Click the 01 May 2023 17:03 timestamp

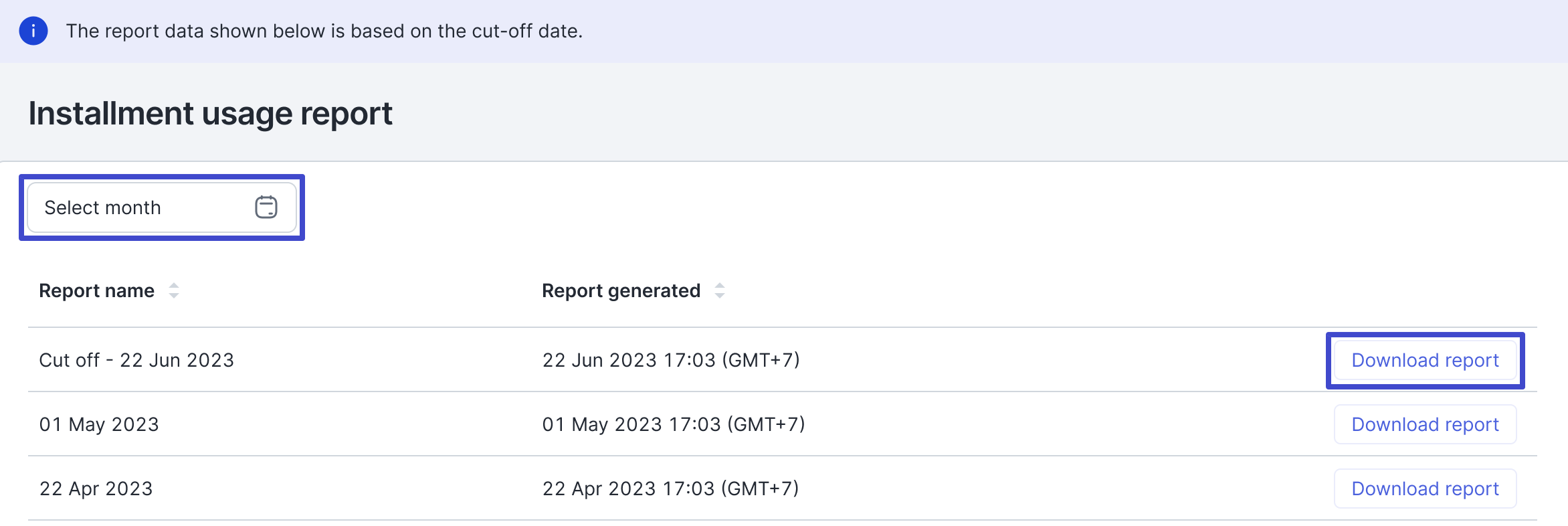point(674,424)
